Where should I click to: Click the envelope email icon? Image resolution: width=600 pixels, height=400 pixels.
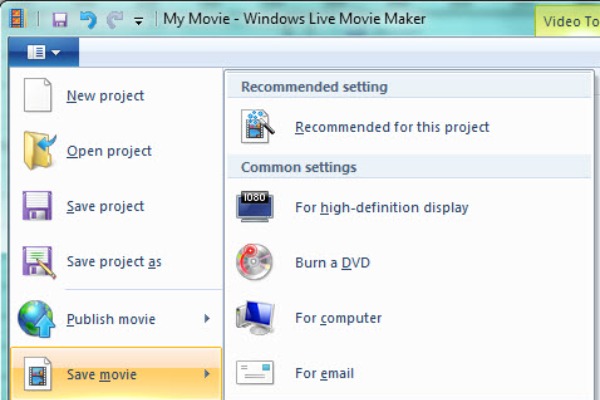click(x=255, y=372)
